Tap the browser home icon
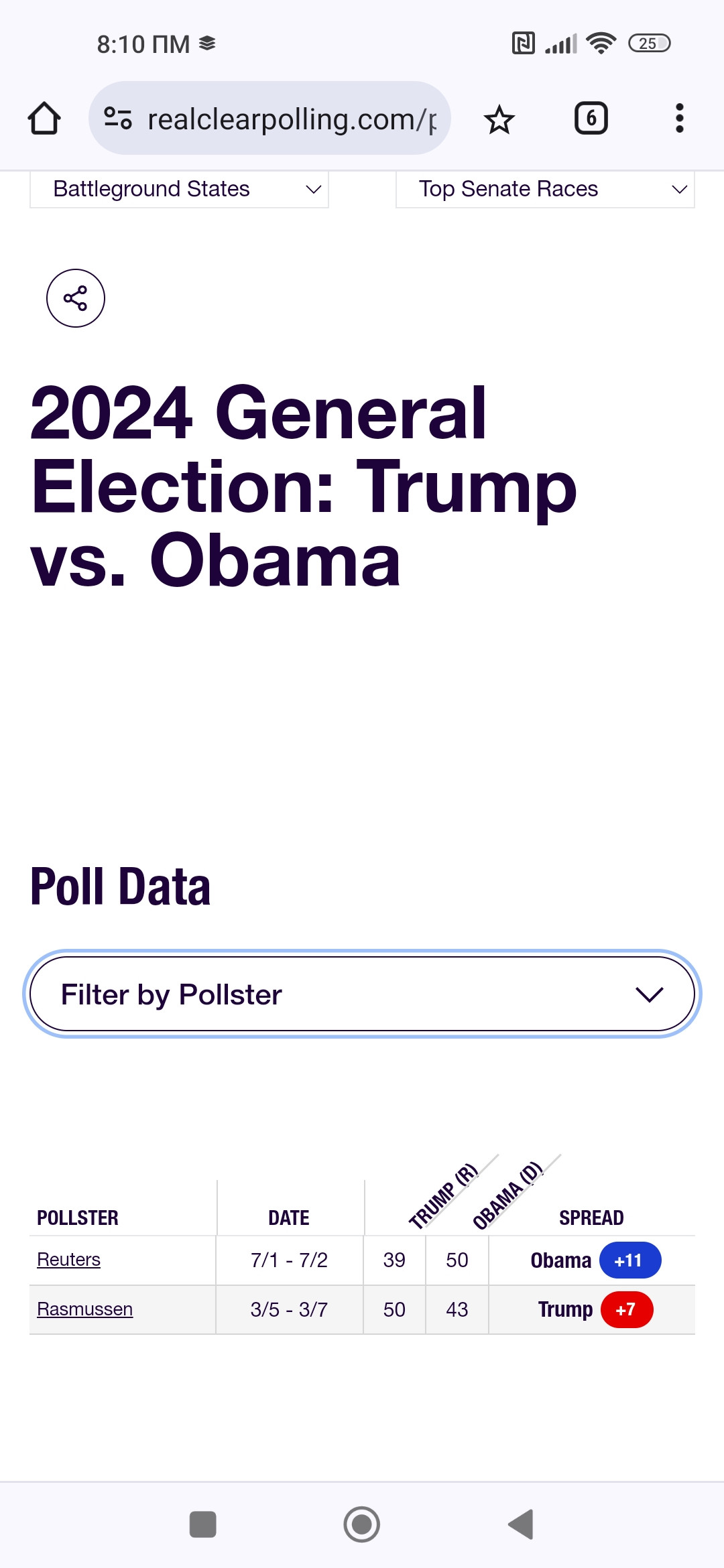Screen dimensions: 724x1568 pos(44,119)
